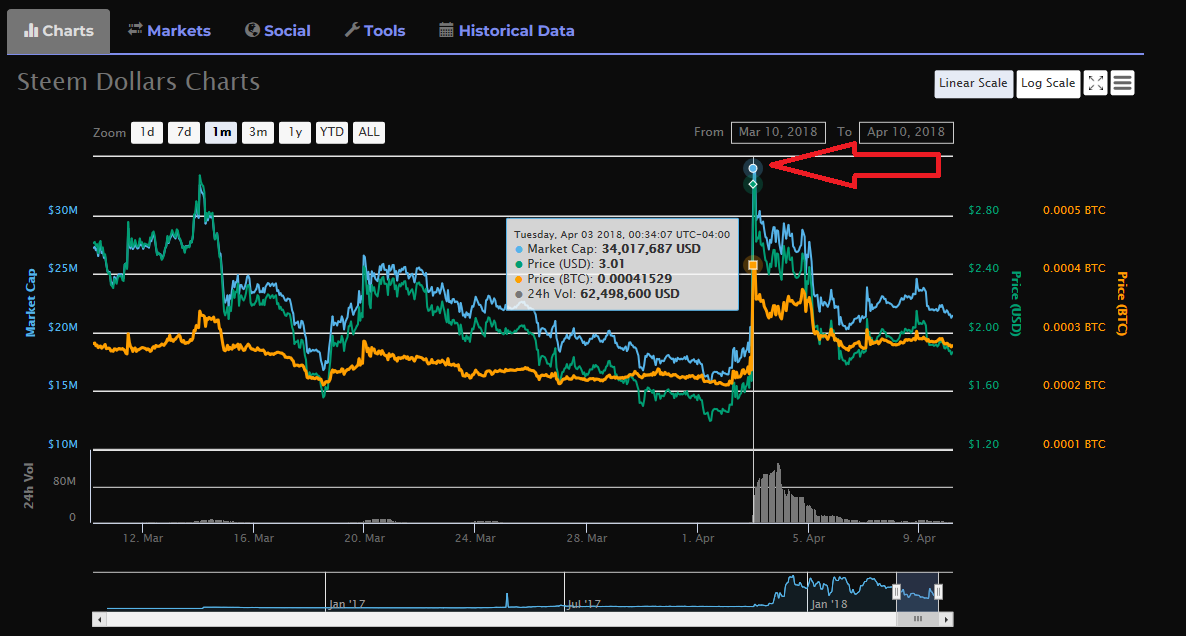This screenshot has height=636, width=1186.
Task: Click the 20. Mar date label
Action: (365, 538)
